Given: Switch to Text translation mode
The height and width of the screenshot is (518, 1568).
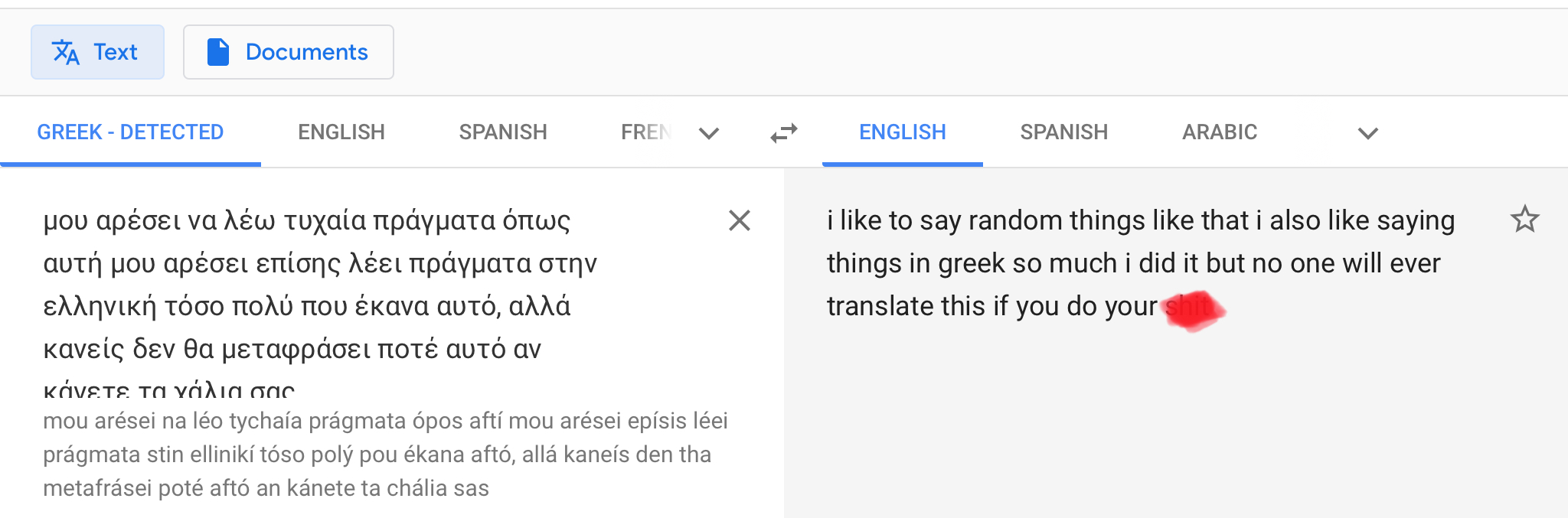Looking at the screenshot, I should coord(98,52).
